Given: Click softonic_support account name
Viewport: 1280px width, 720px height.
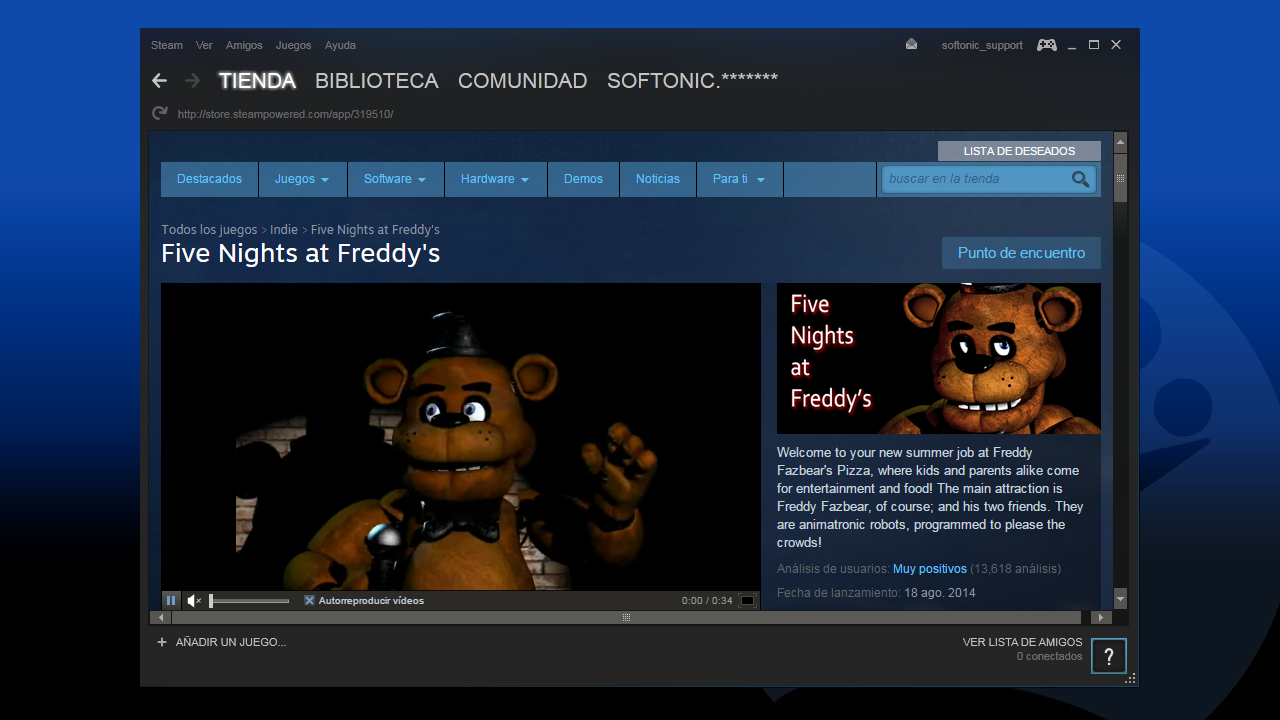Looking at the screenshot, I should (x=982, y=45).
